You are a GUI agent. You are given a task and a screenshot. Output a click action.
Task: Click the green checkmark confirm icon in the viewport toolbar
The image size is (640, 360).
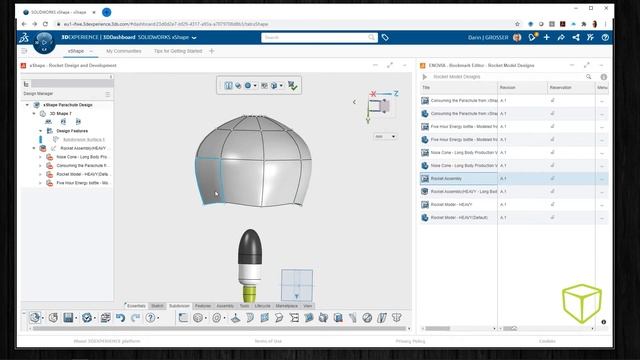tap(292, 86)
